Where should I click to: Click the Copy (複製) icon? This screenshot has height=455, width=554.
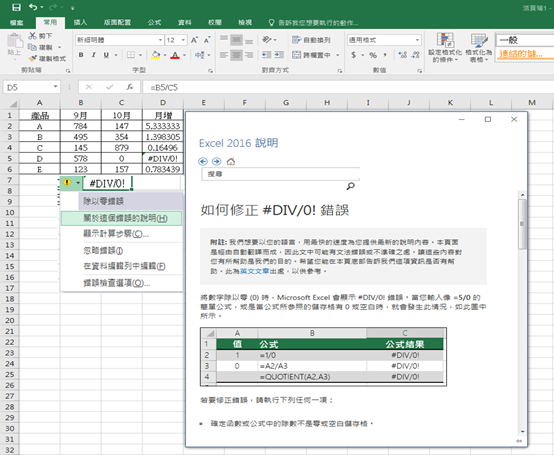coord(33,47)
